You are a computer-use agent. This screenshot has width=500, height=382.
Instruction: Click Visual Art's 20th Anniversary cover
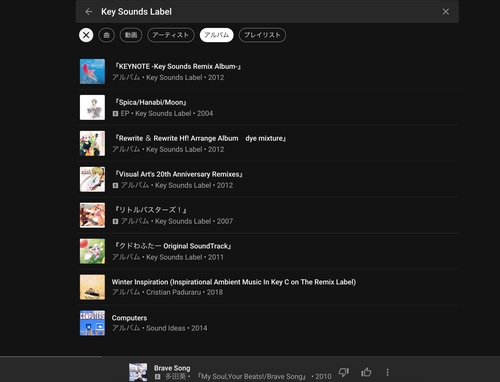coord(92,180)
